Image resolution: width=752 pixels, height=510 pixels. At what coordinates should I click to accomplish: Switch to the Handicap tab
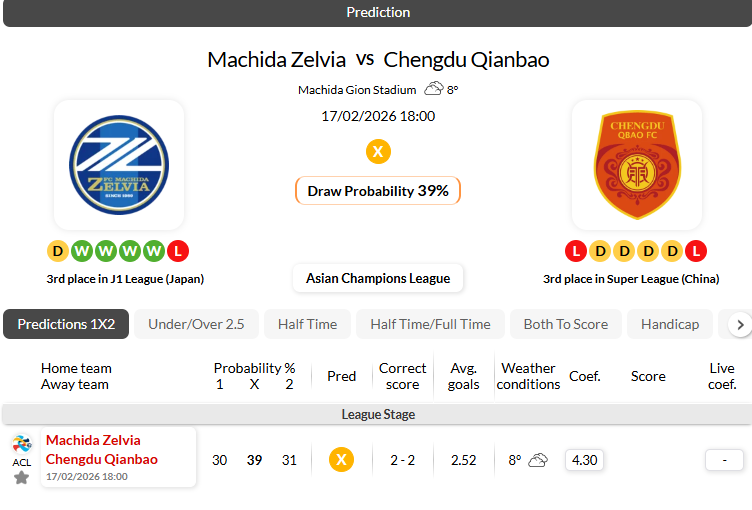669,324
